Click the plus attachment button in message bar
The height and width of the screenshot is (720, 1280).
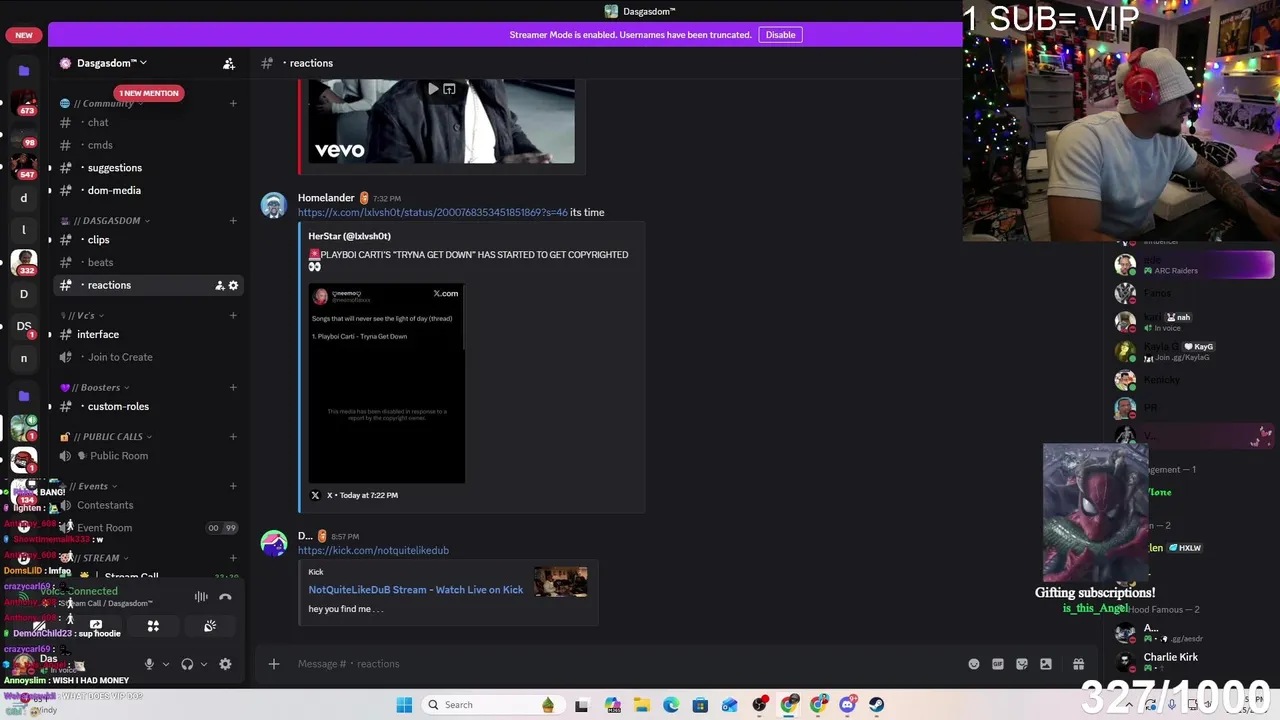pyautogui.click(x=273, y=664)
